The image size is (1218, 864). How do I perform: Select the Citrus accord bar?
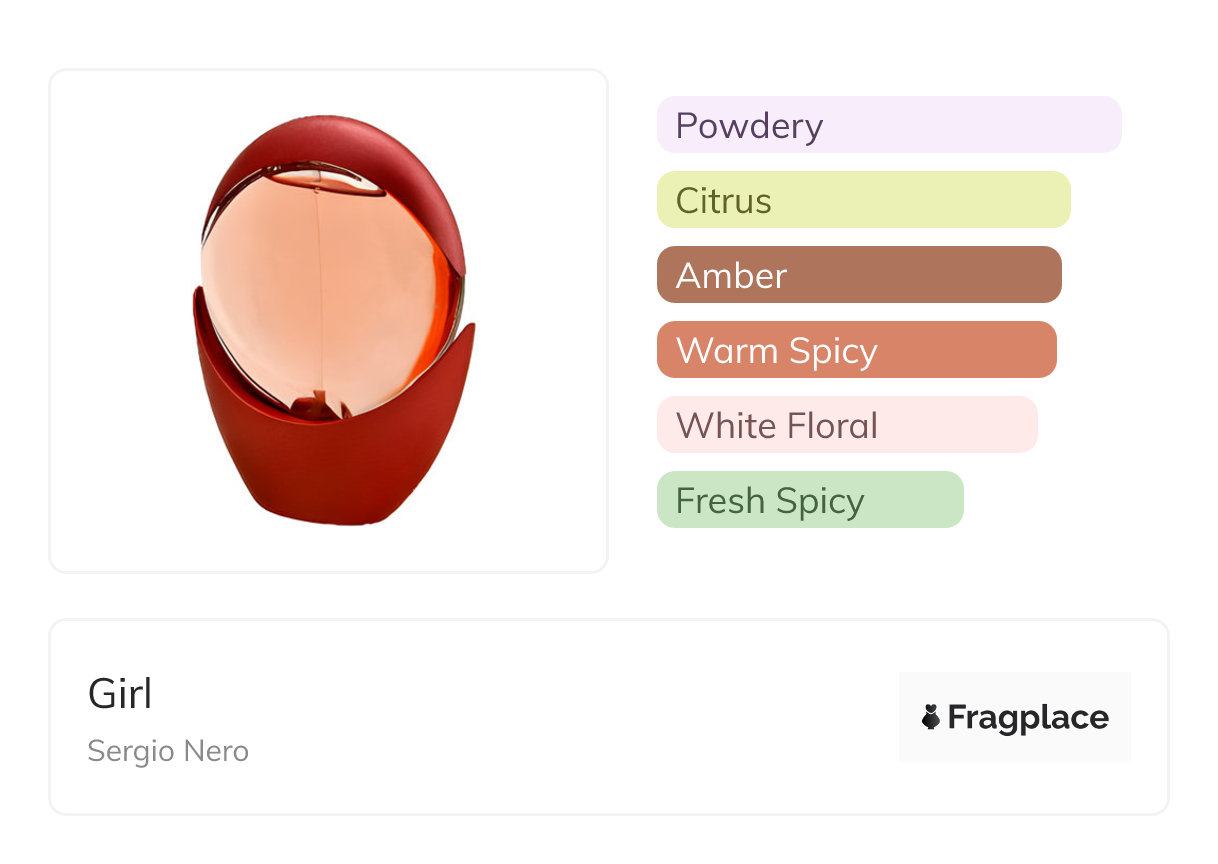863,200
